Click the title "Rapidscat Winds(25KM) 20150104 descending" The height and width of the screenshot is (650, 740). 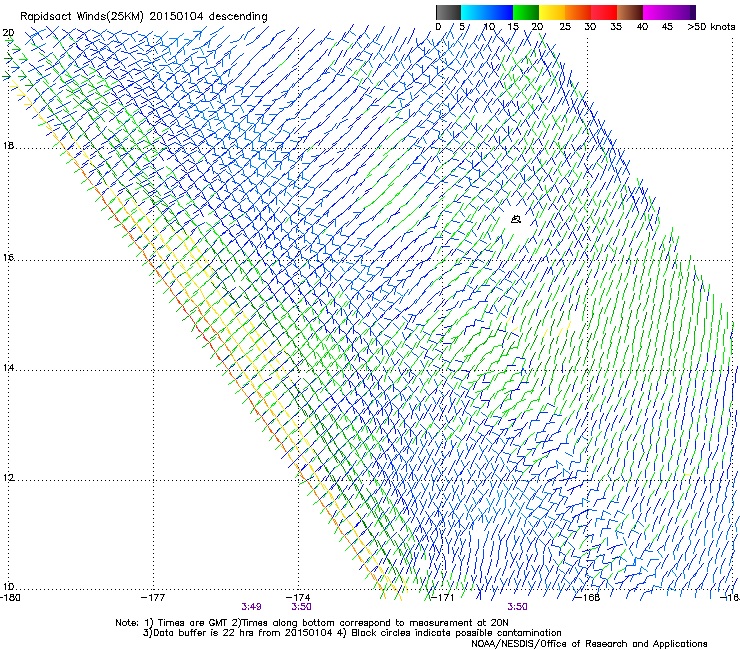click(x=143, y=17)
